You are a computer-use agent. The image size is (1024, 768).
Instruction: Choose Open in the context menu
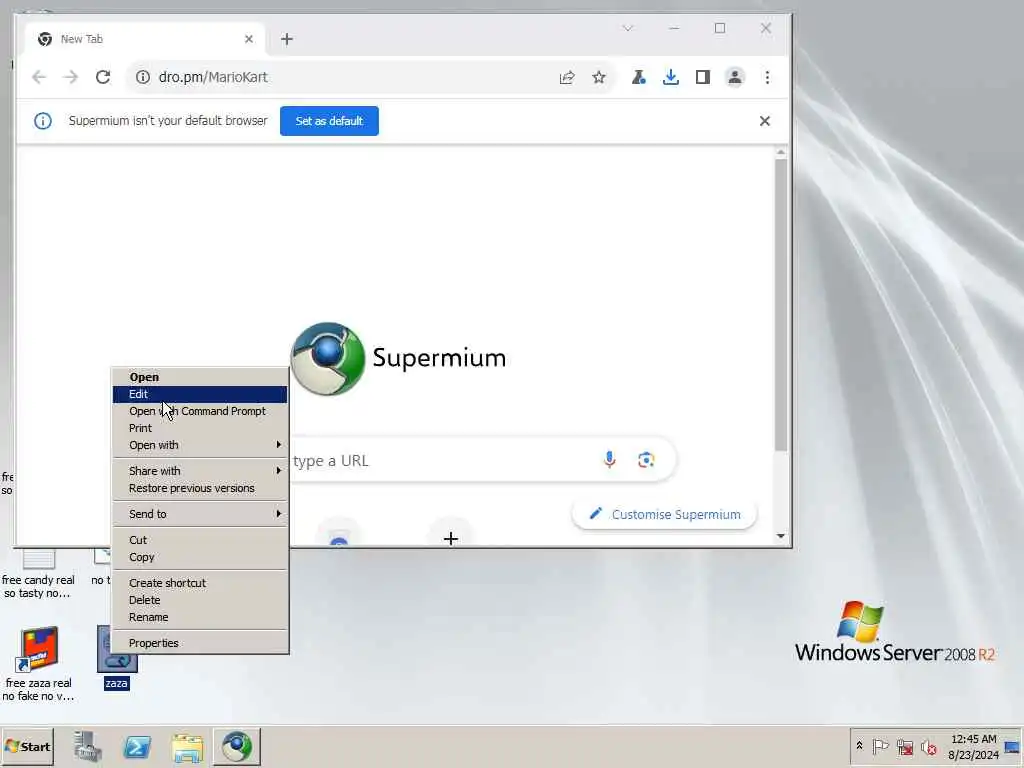pyautogui.click(x=200, y=377)
